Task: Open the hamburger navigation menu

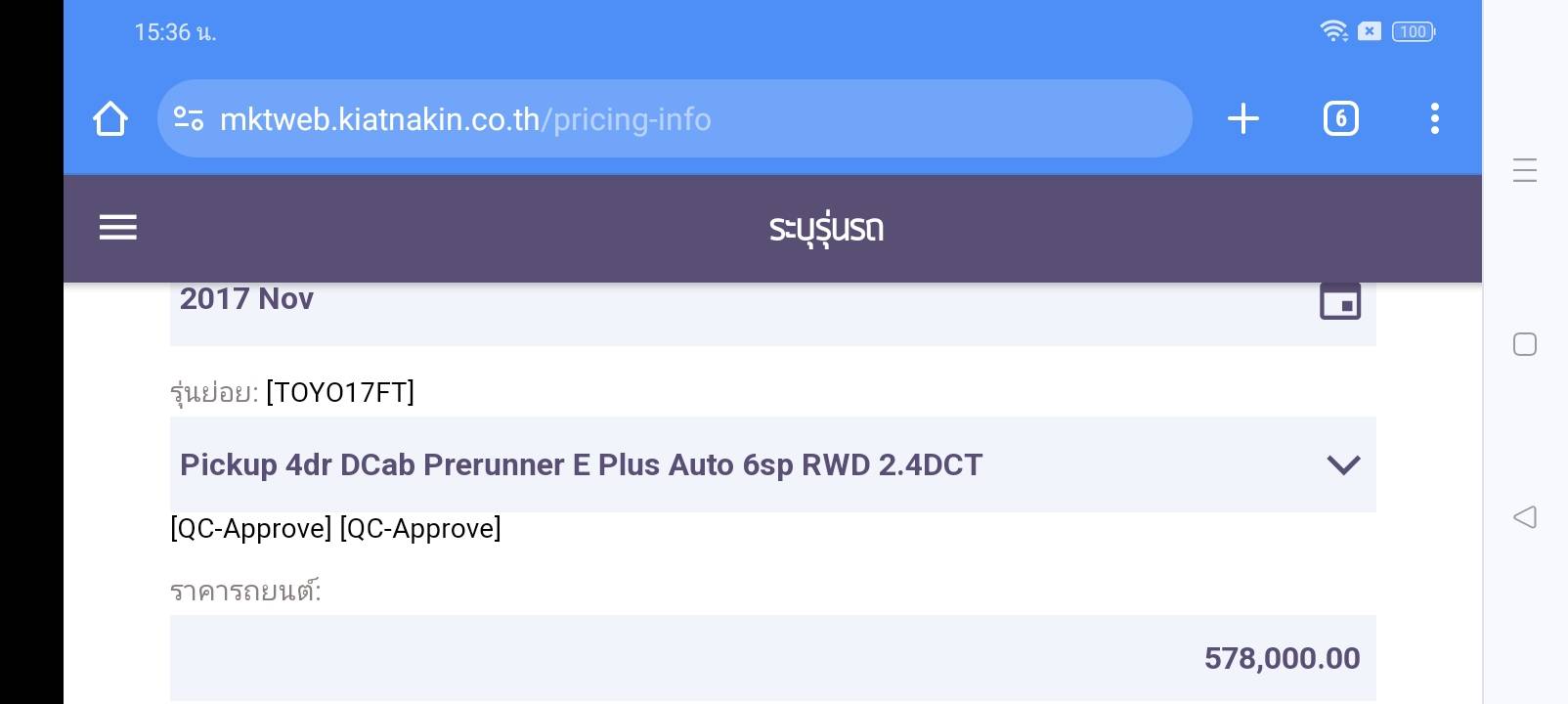Action: click(118, 228)
